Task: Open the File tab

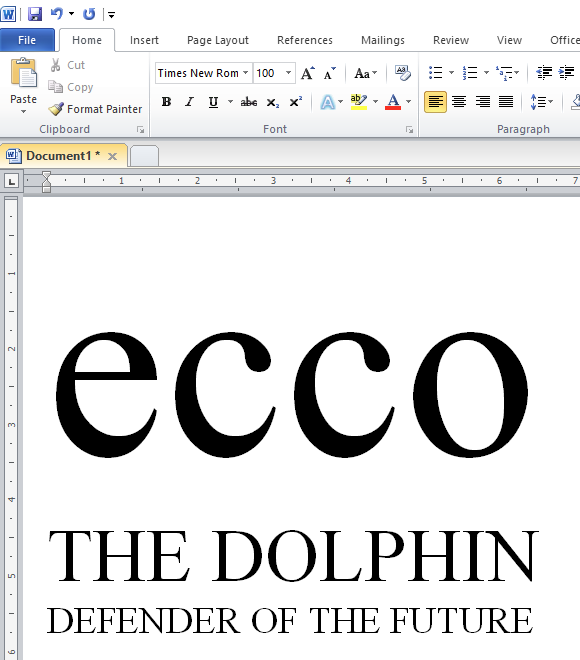Action: pyautogui.click(x=27, y=40)
